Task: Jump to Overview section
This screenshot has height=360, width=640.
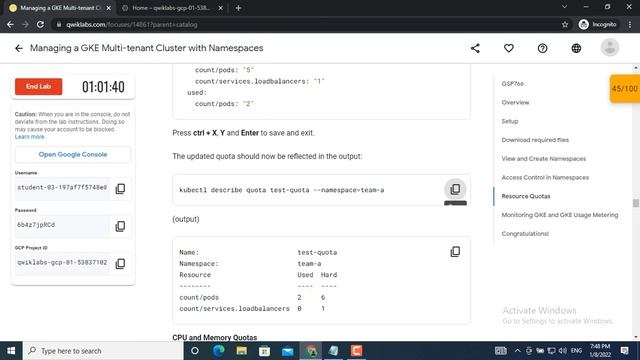Action: [x=515, y=102]
